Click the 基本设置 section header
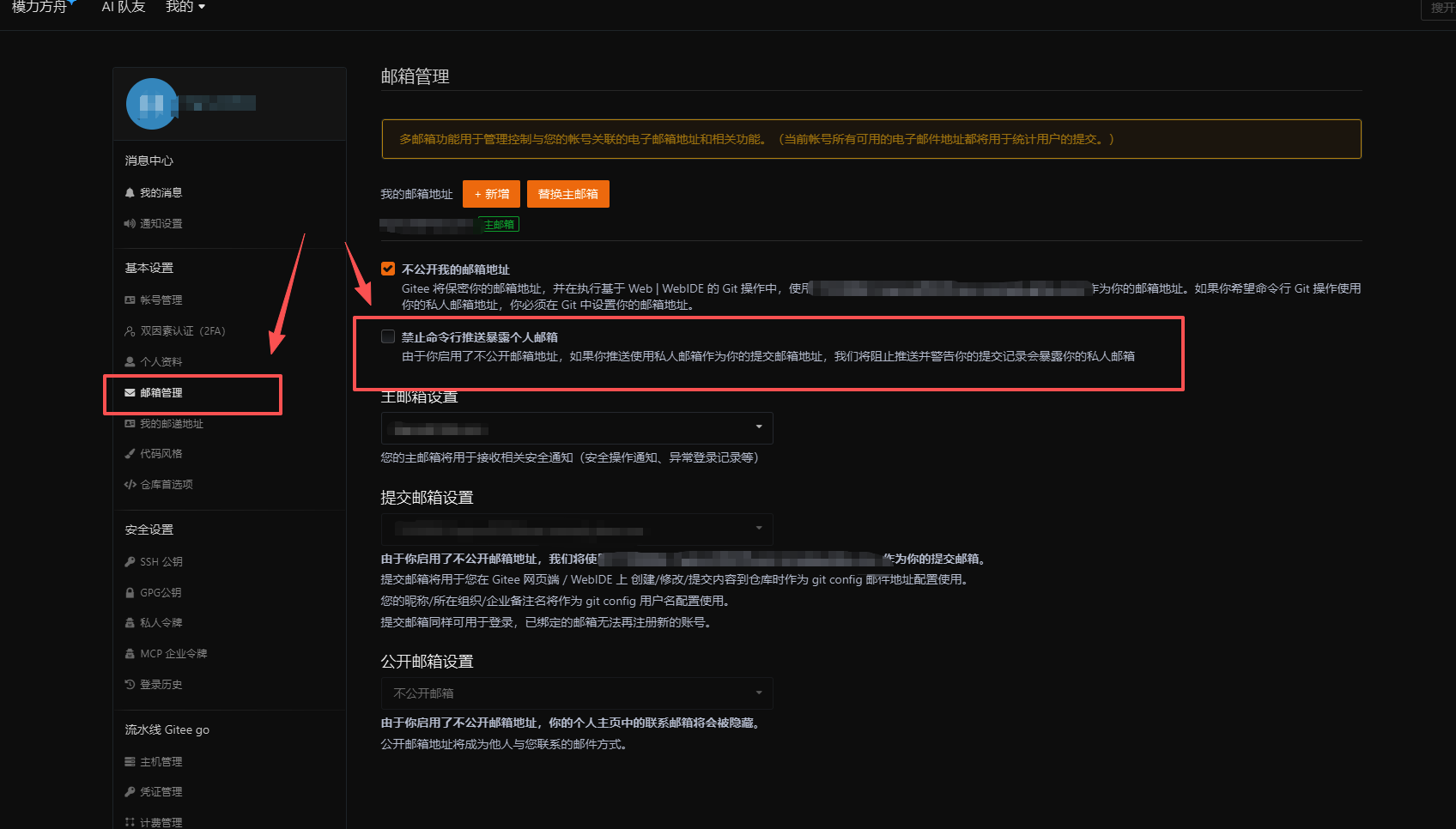This screenshot has height=829, width=1456. [149, 268]
